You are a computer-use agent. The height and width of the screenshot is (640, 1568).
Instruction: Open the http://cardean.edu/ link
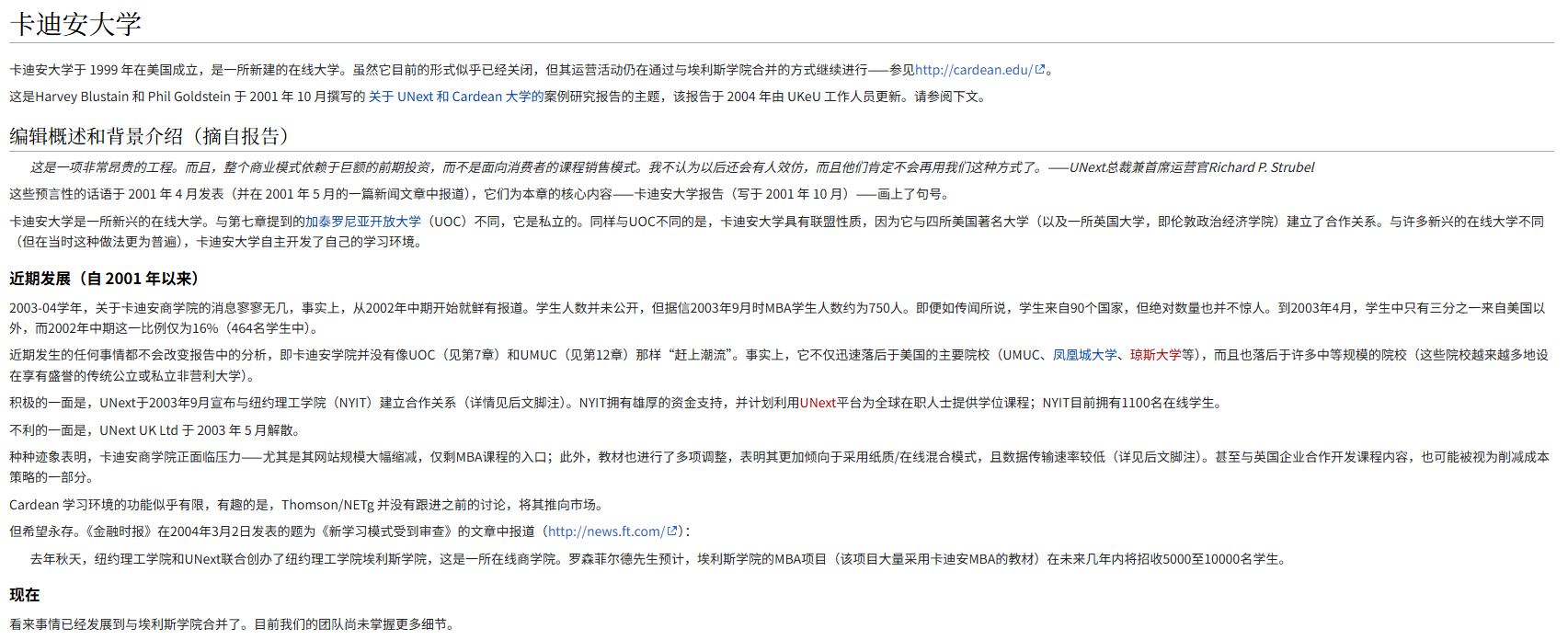pos(973,70)
